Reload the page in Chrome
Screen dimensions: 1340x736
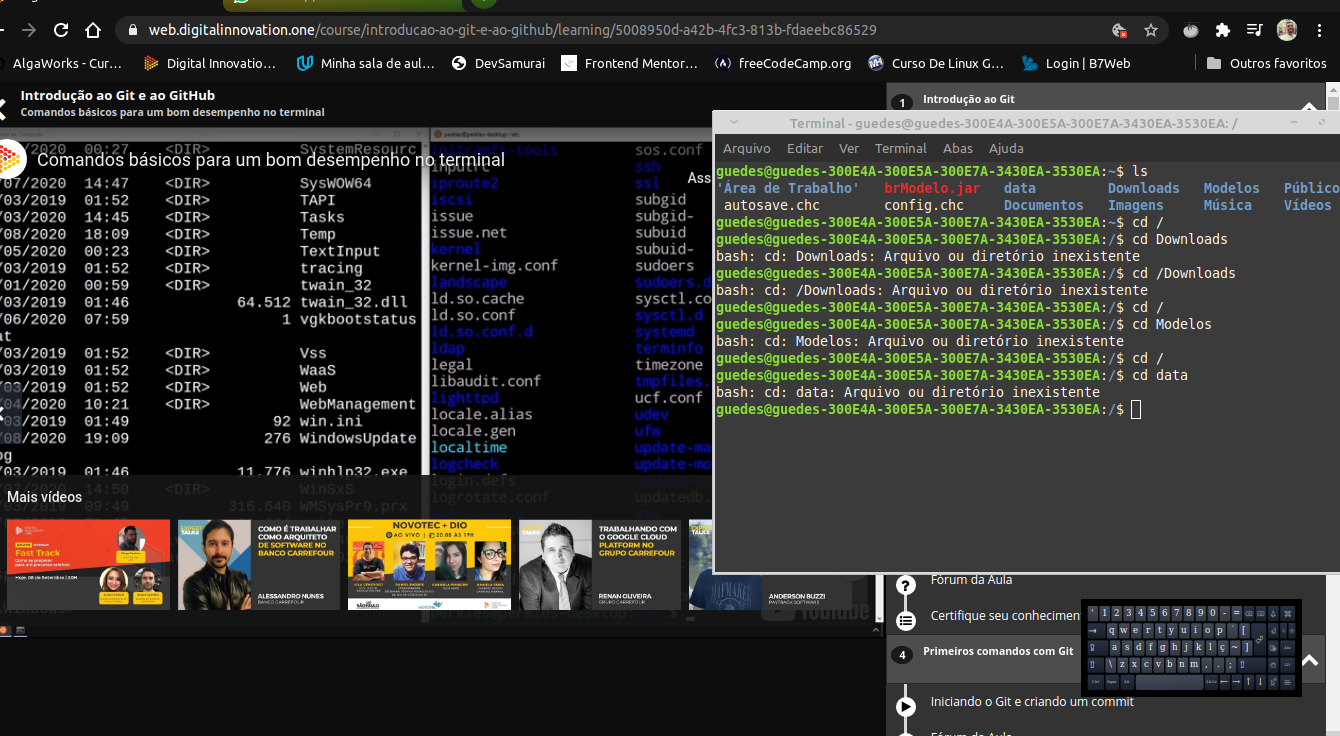pyautogui.click(x=62, y=30)
